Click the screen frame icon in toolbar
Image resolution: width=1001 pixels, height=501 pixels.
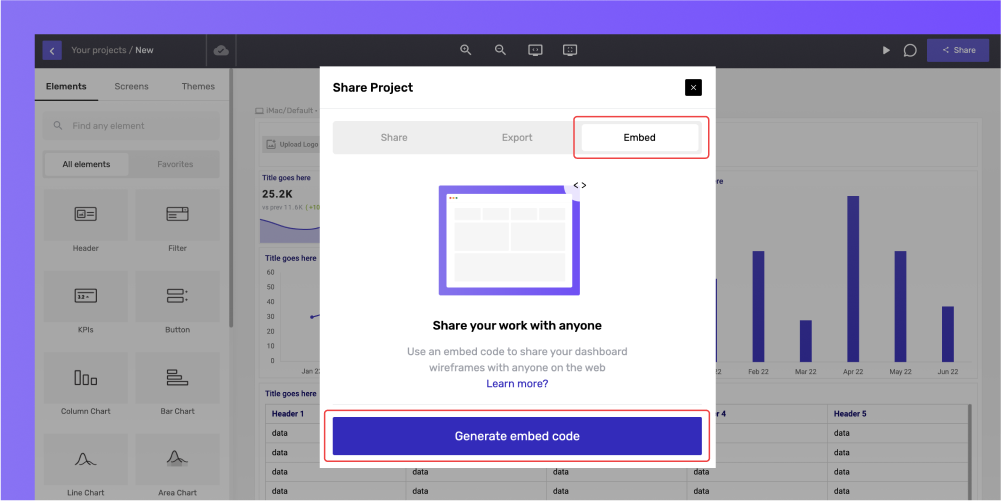[570, 50]
